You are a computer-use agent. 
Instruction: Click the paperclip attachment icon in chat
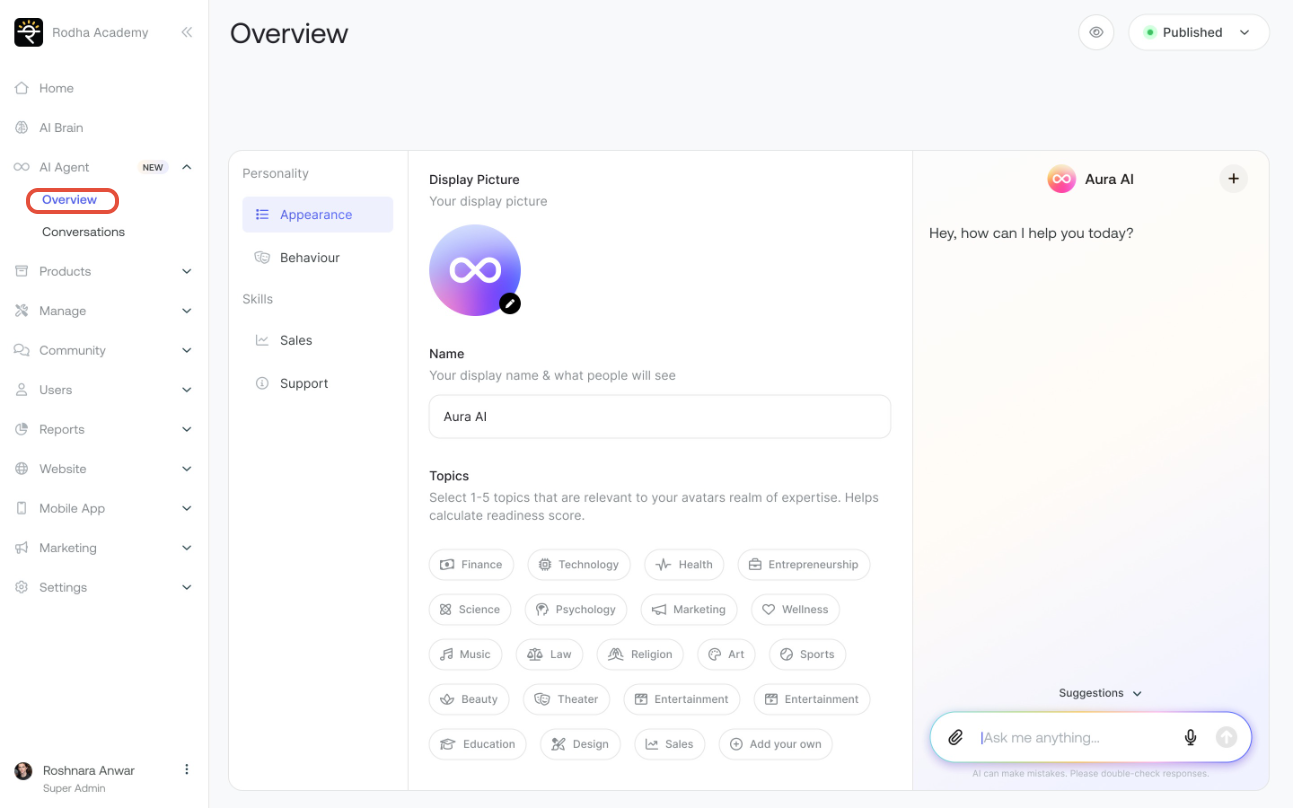tap(955, 738)
